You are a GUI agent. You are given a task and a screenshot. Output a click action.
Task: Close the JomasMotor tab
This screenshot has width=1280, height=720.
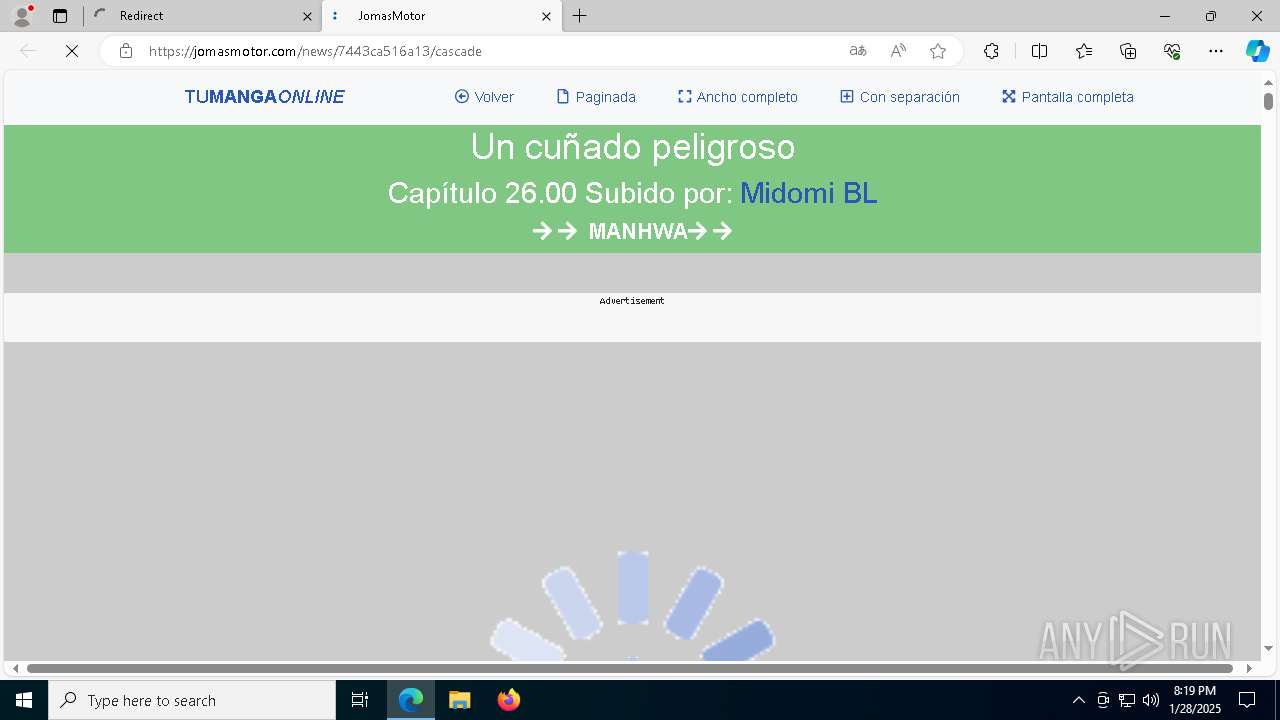coord(546,16)
